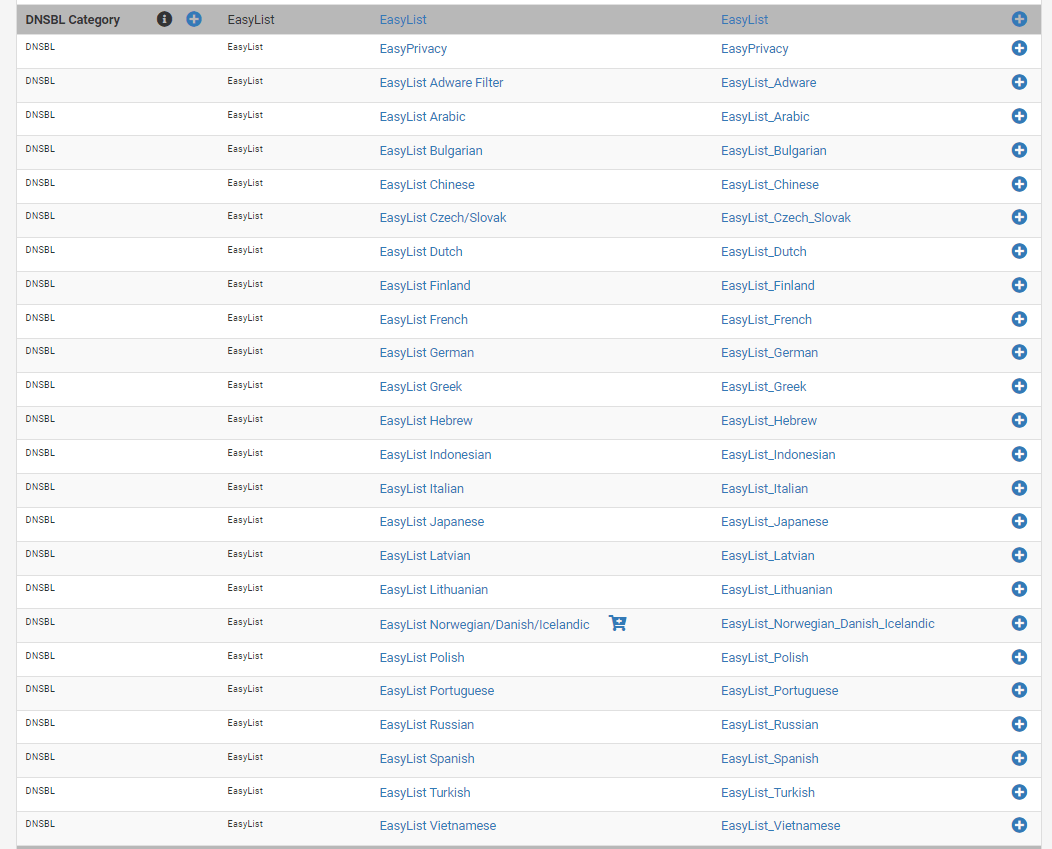Open the EasyList Czech/Slovak link
The height and width of the screenshot is (849, 1052).
pos(443,218)
